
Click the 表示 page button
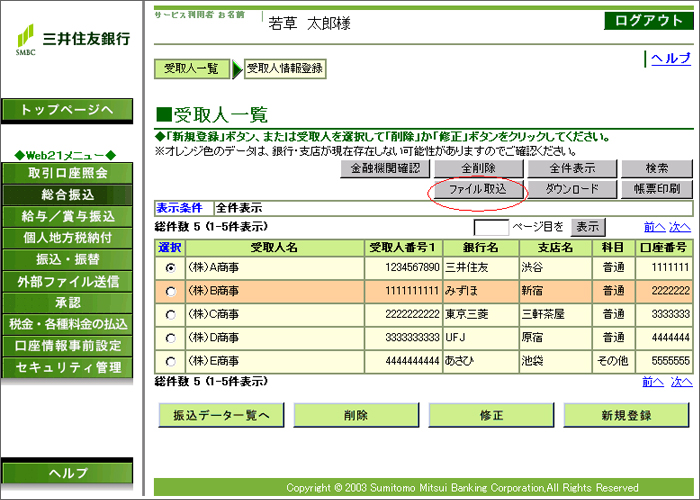click(x=588, y=227)
